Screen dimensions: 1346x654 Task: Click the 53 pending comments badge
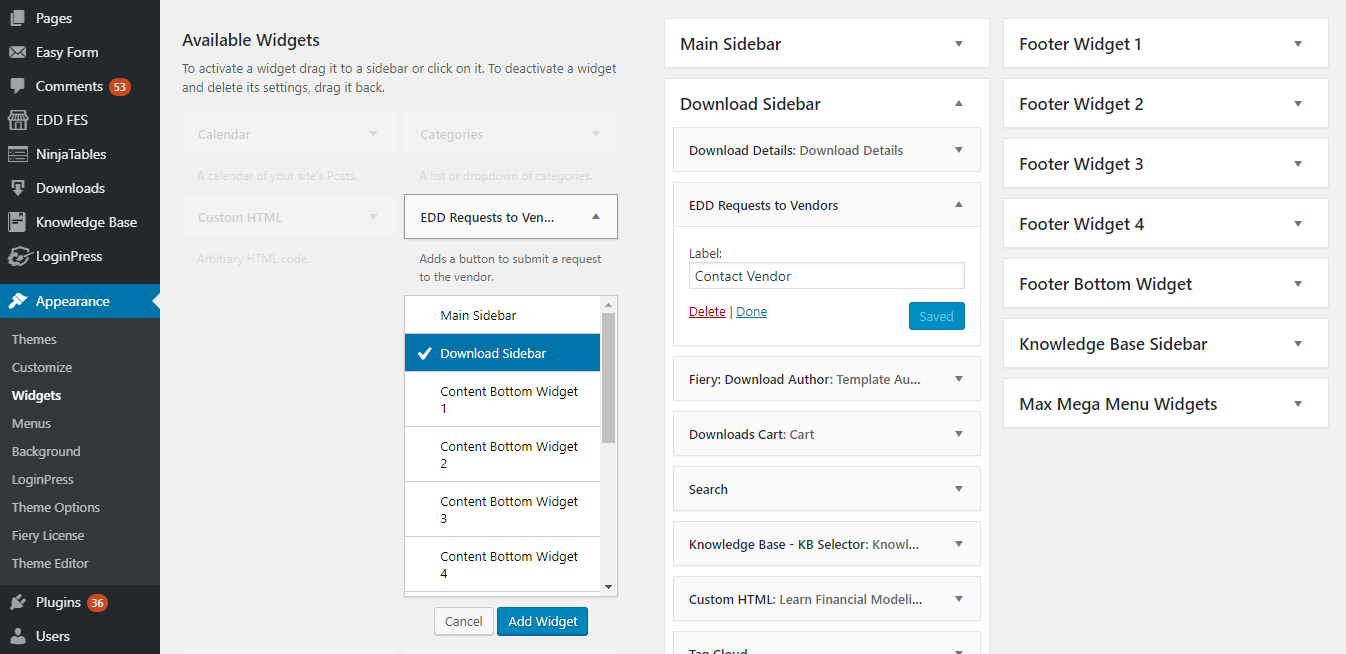point(120,87)
